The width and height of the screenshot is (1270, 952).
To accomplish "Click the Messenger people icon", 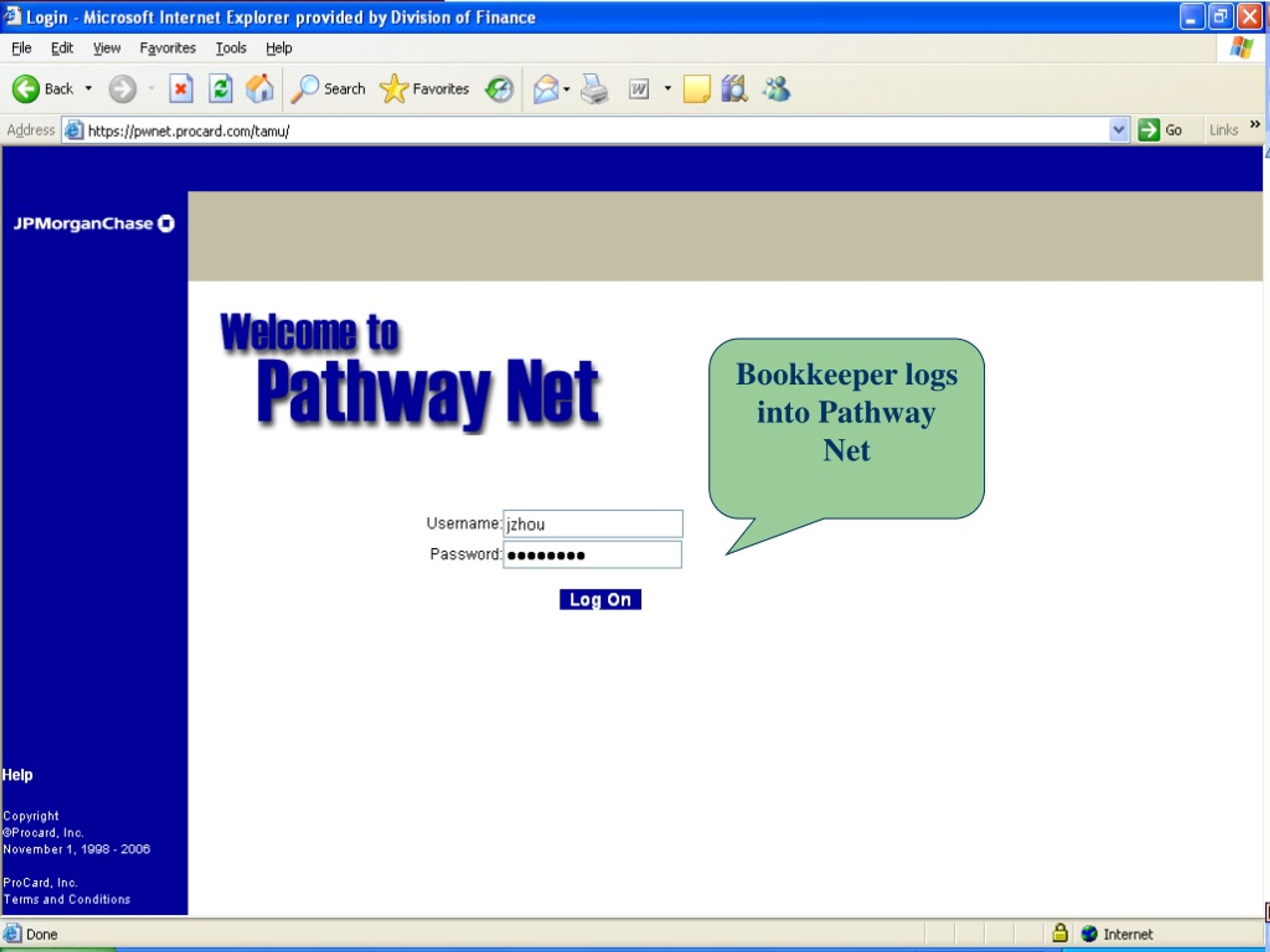I will coord(776,89).
